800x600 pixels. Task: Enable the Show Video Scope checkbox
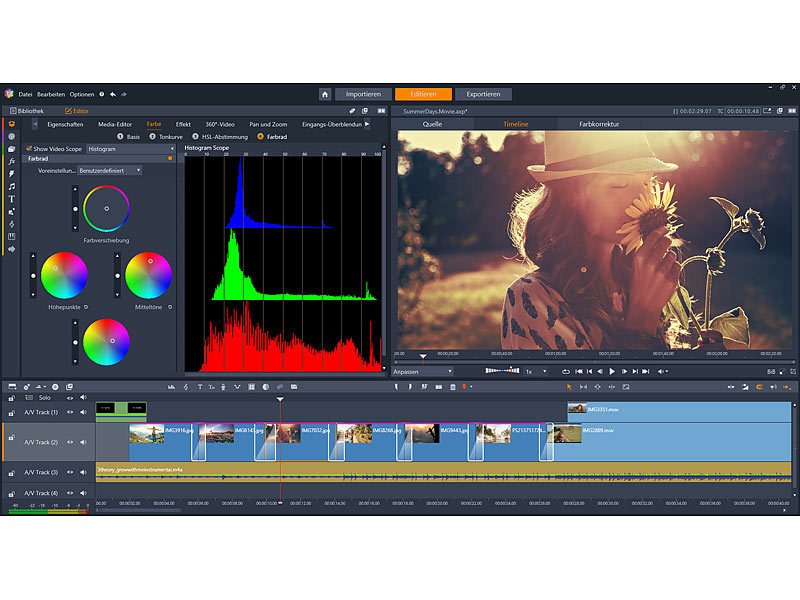tap(28, 148)
